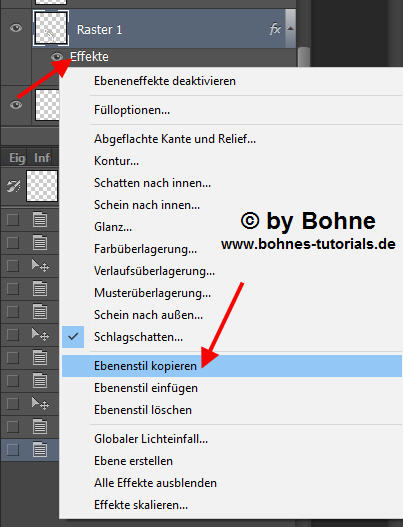Select the document icon in highlighted history state

[x=40, y=450]
